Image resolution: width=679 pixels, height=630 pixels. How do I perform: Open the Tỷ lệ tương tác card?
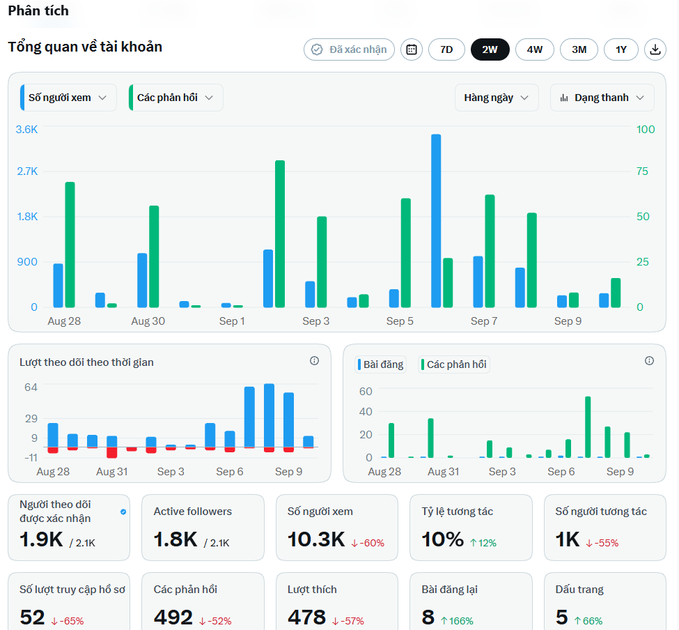[471, 527]
